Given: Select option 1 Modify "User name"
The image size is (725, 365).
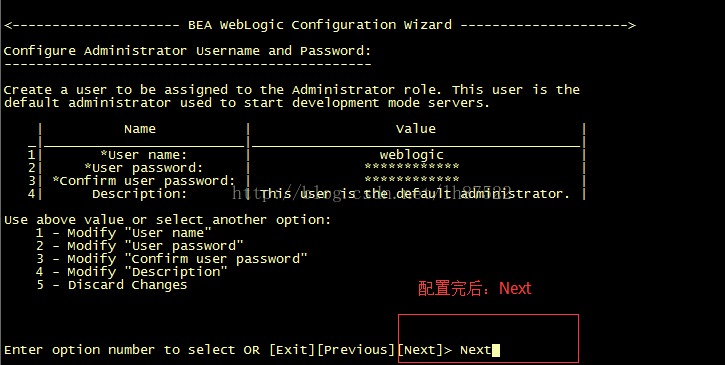Looking at the screenshot, I should point(123,233).
